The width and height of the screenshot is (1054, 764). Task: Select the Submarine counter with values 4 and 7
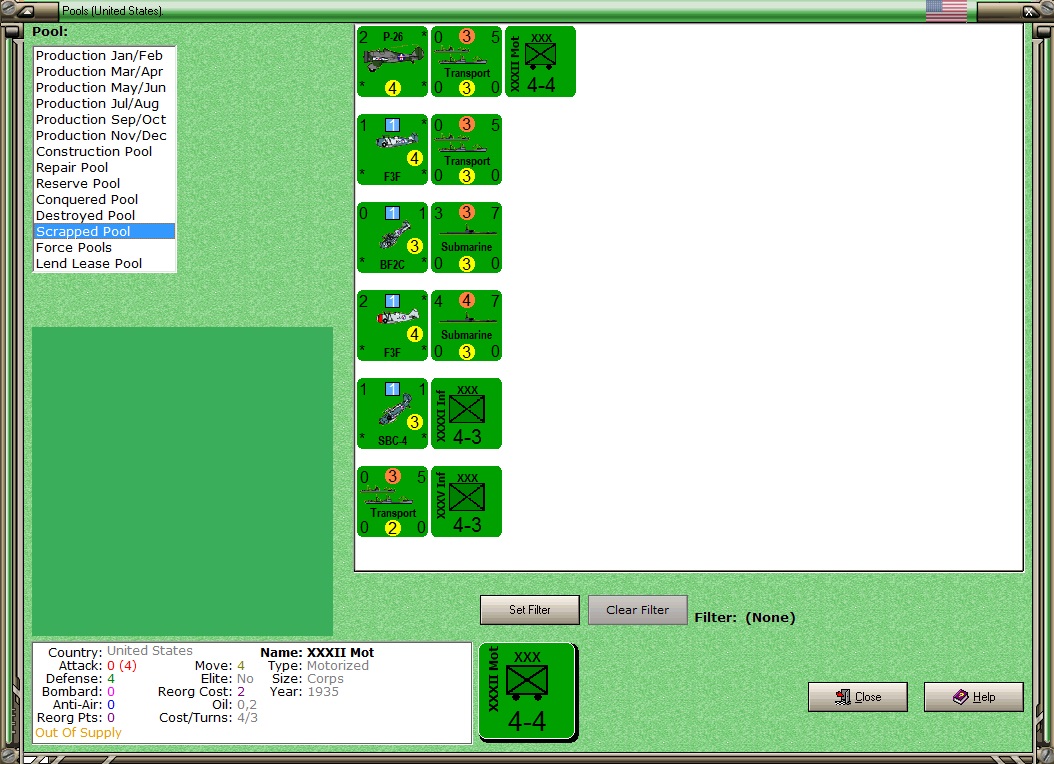467,325
